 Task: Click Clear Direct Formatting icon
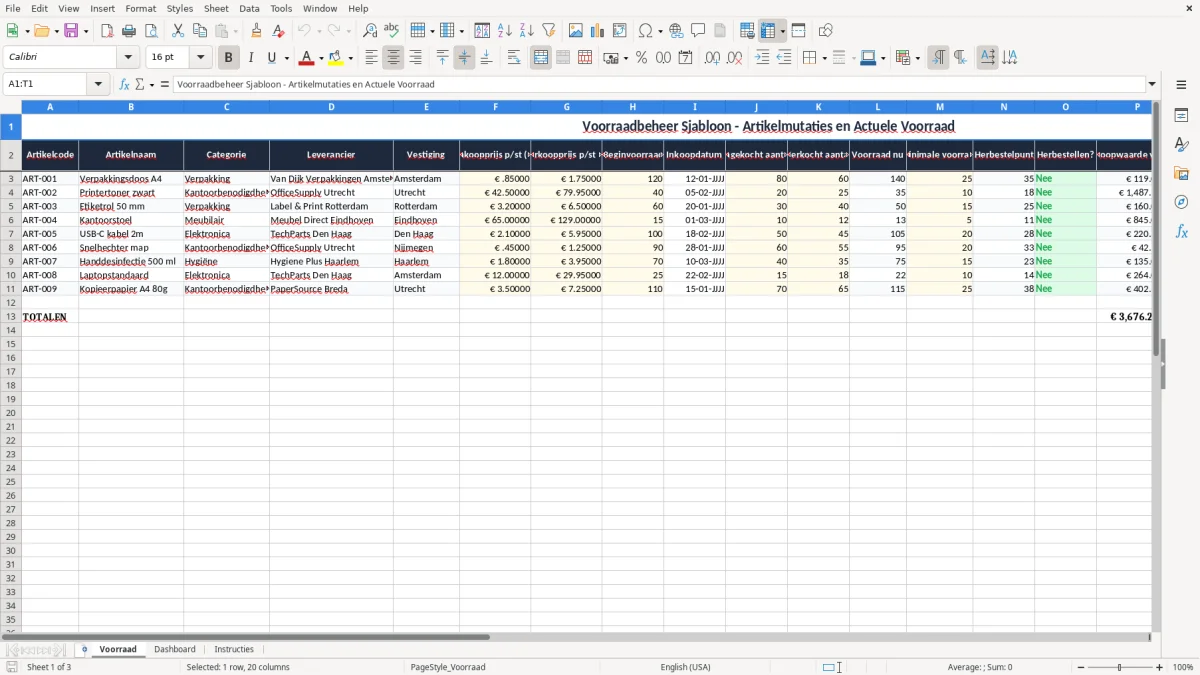tap(279, 31)
